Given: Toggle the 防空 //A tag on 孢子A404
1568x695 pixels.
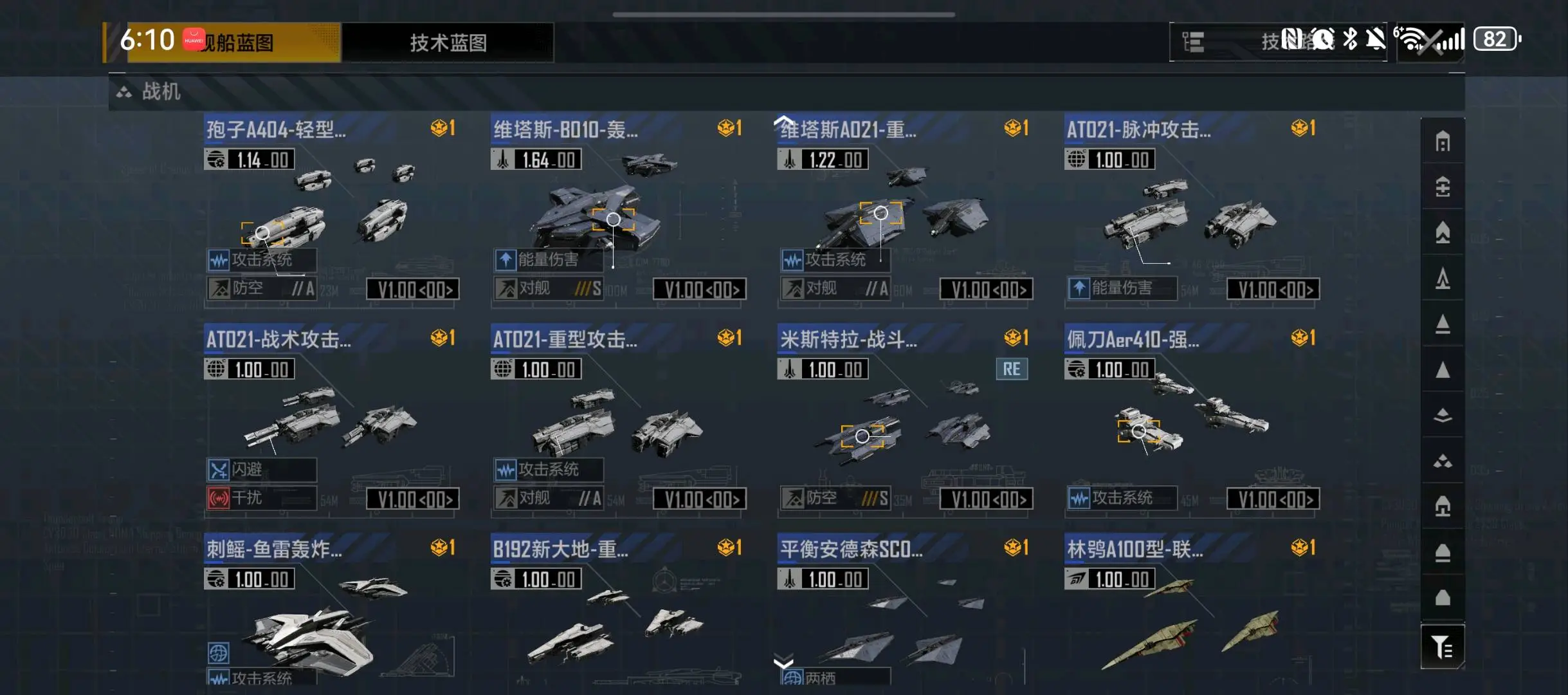Looking at the screenshot, I should pos(262,288).
